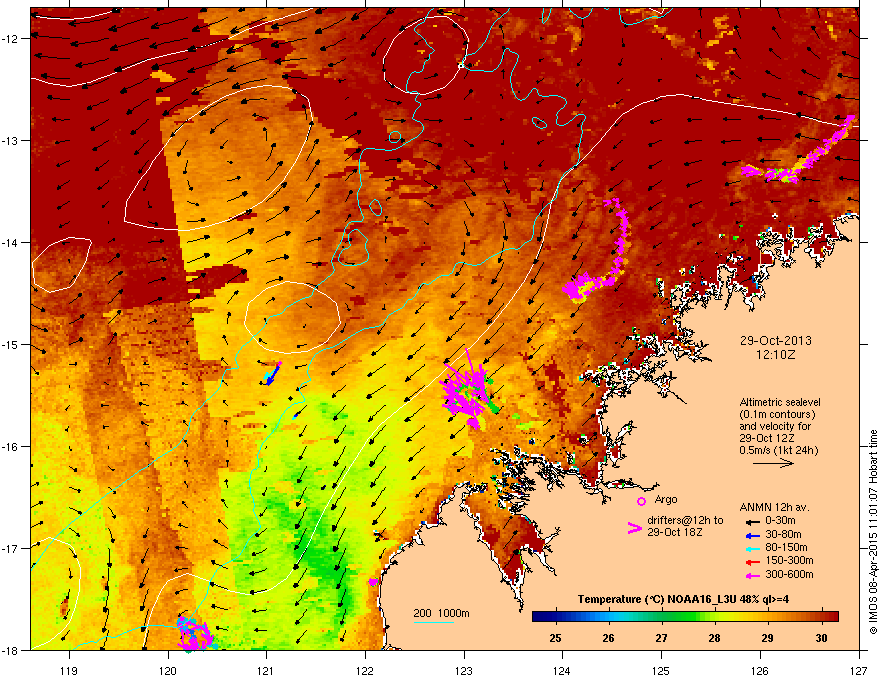This screenshot has height=680, width=880.
Task: Click the dark red end of temperature colorbar
Action: [831, 617]
